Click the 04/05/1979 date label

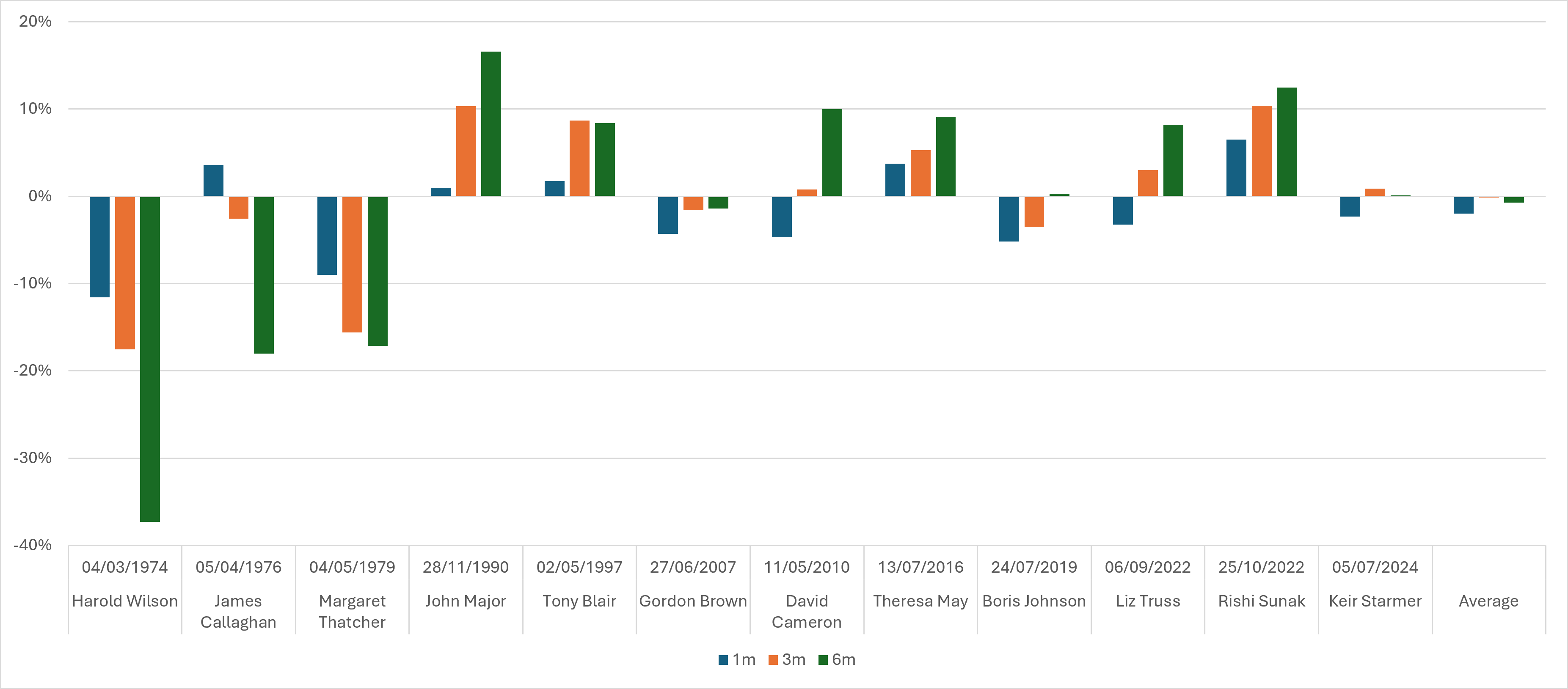pyautogui.click(x=352, y=567)
